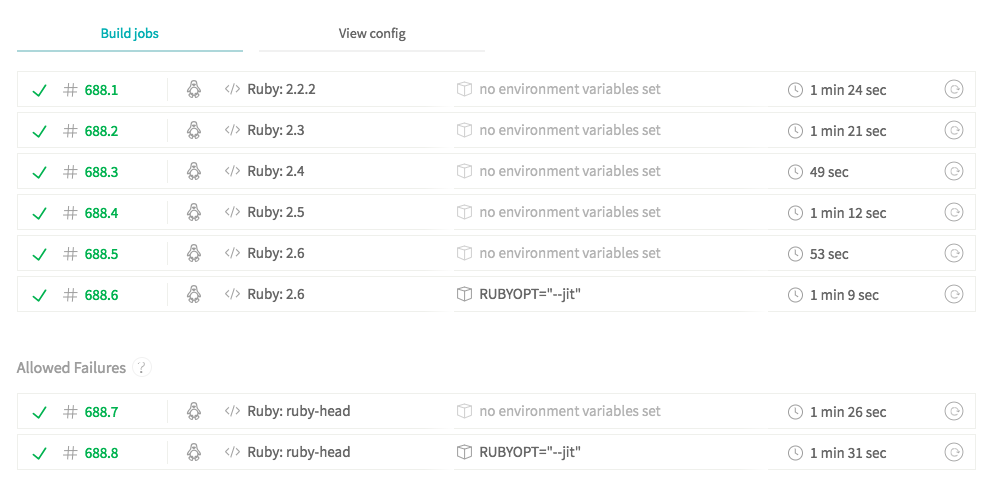The width and height of the screenshot is (983, 488).
Task: Select the Build jobs tab
Action: [130, 33]
